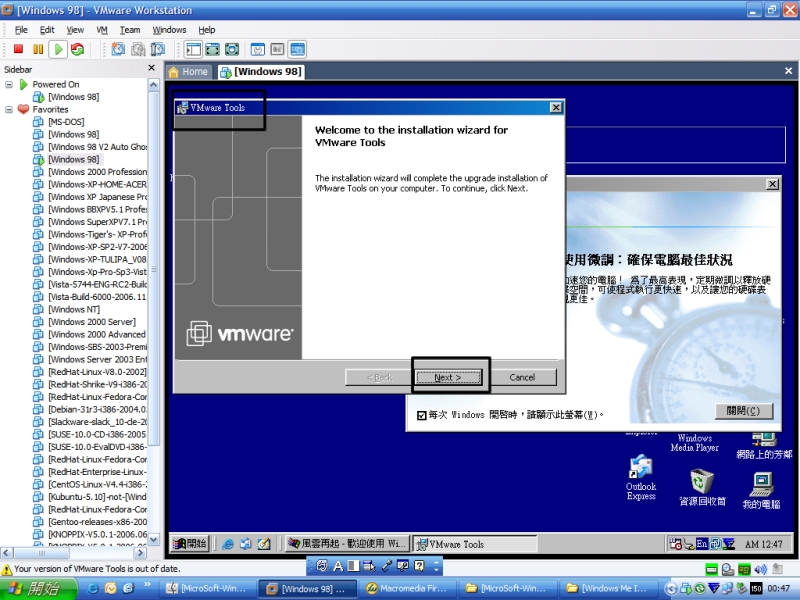Click En language indicator in guest tray

click(x=702, y=544)
